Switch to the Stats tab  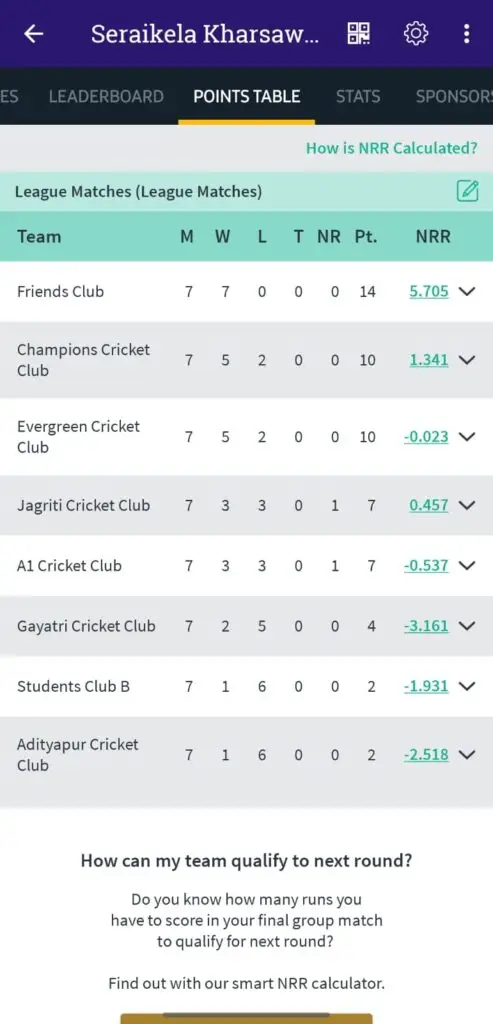358,97
